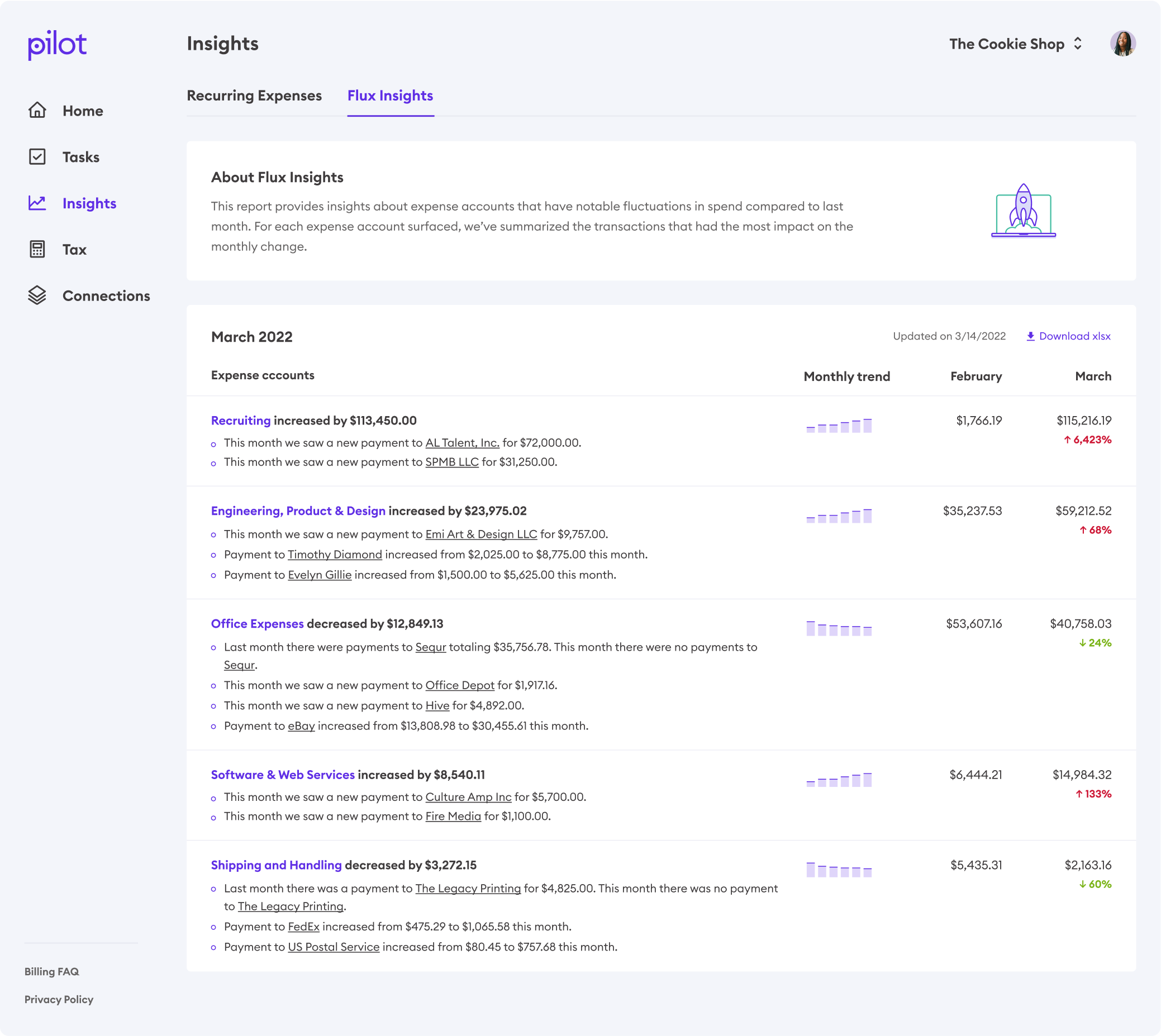Open Engineering, Product & Design account link
The image size is (1161, 1036).
tap(298, 511)
